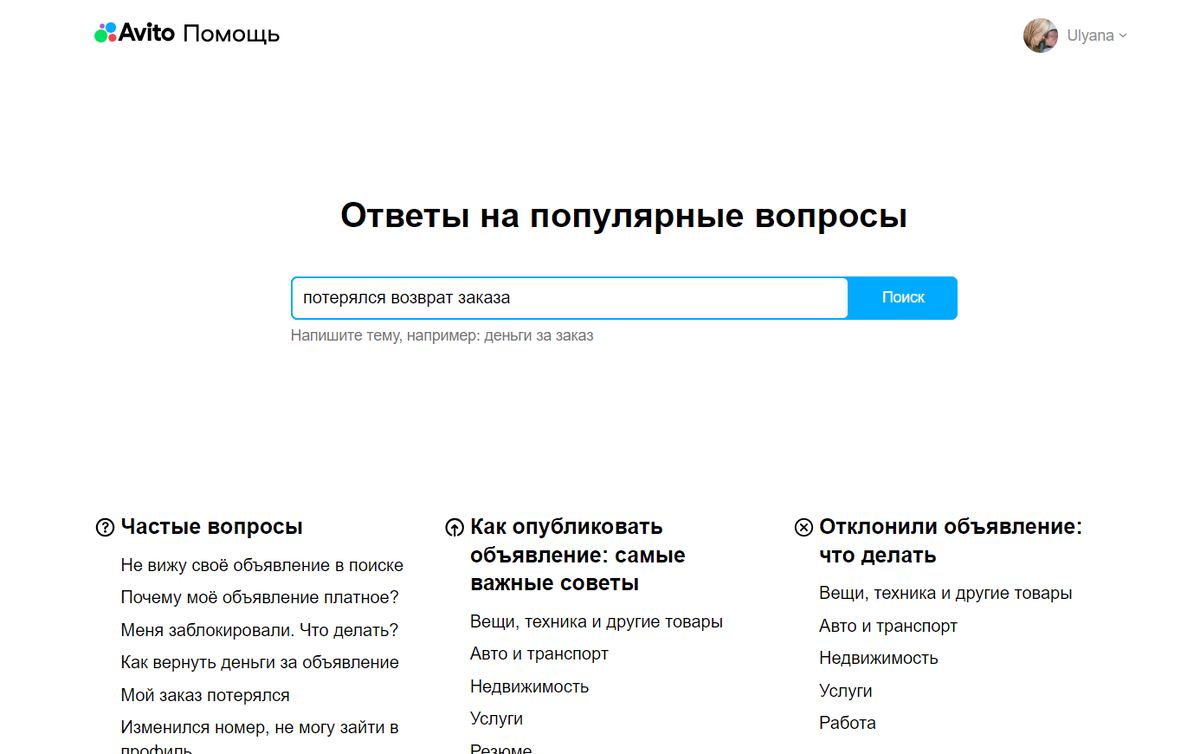The height and width of the screenshot is (754, 1200).
Task: Click the Ulyana profile avatar
Action: pyautogui.click(x=1040, y=35)
